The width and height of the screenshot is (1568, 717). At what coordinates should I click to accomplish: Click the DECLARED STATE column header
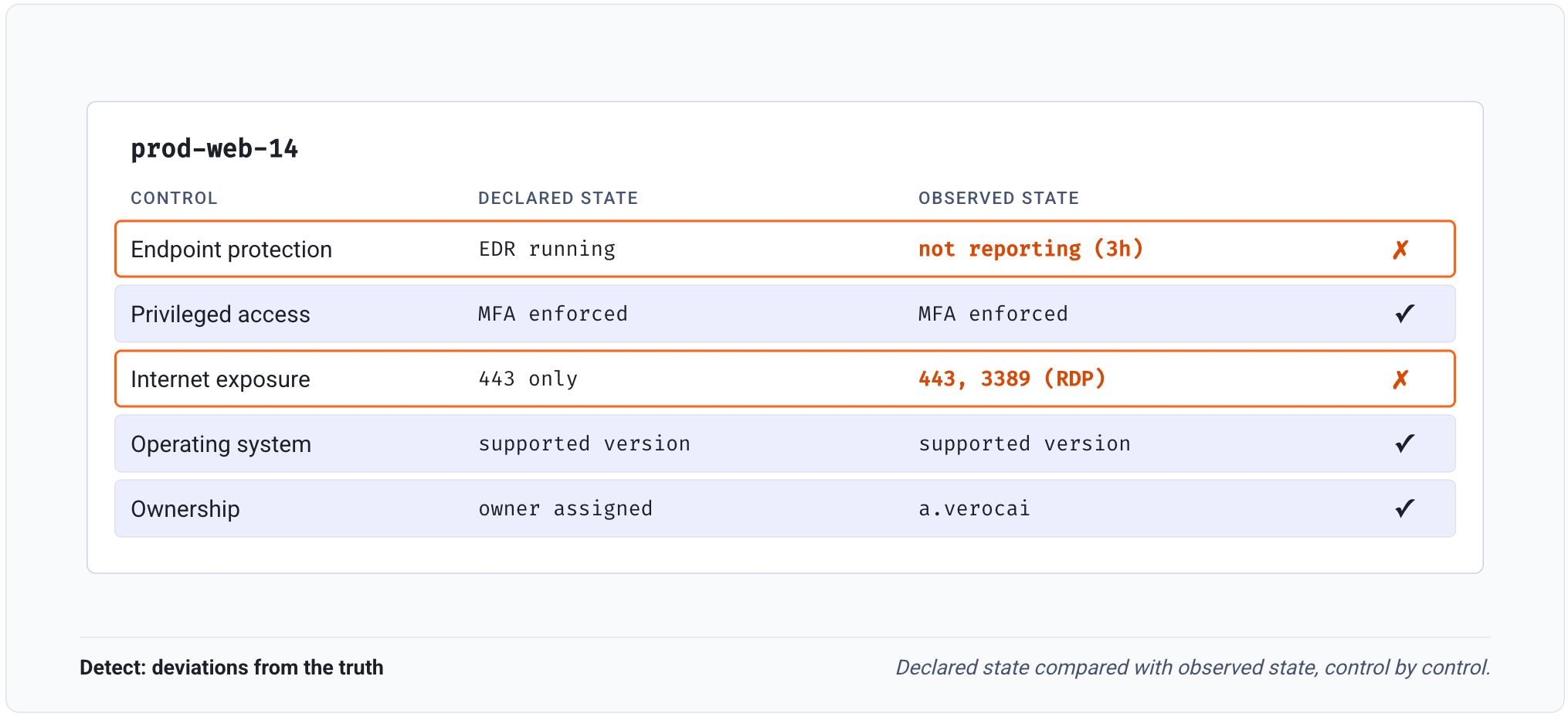(x=558, y=199)
